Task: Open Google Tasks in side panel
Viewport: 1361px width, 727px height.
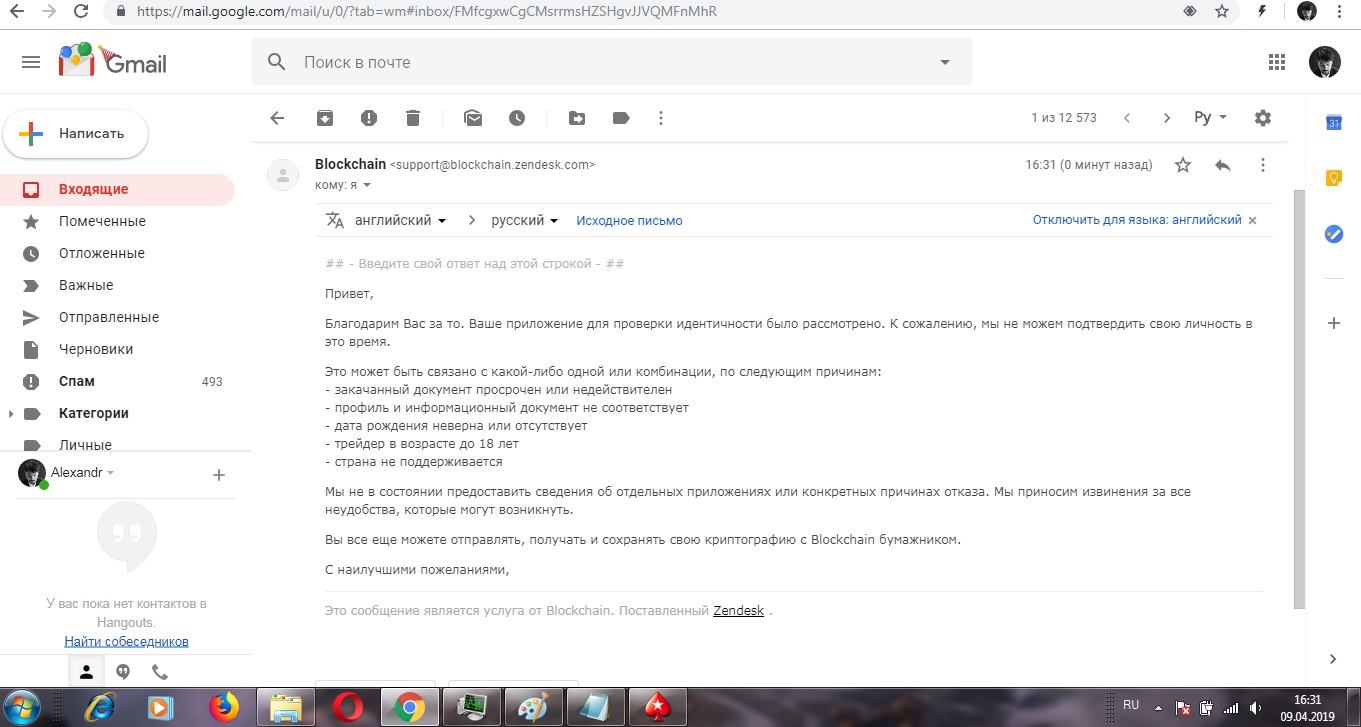Action: coord(1333,233)
